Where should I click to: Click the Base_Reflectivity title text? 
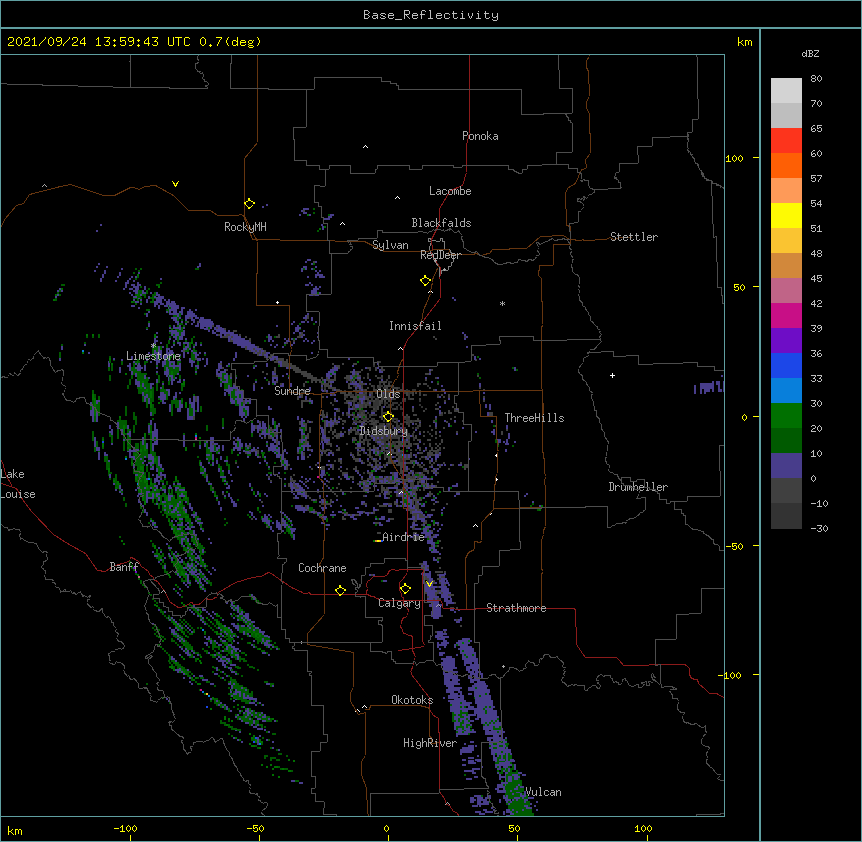coord(431,15)
